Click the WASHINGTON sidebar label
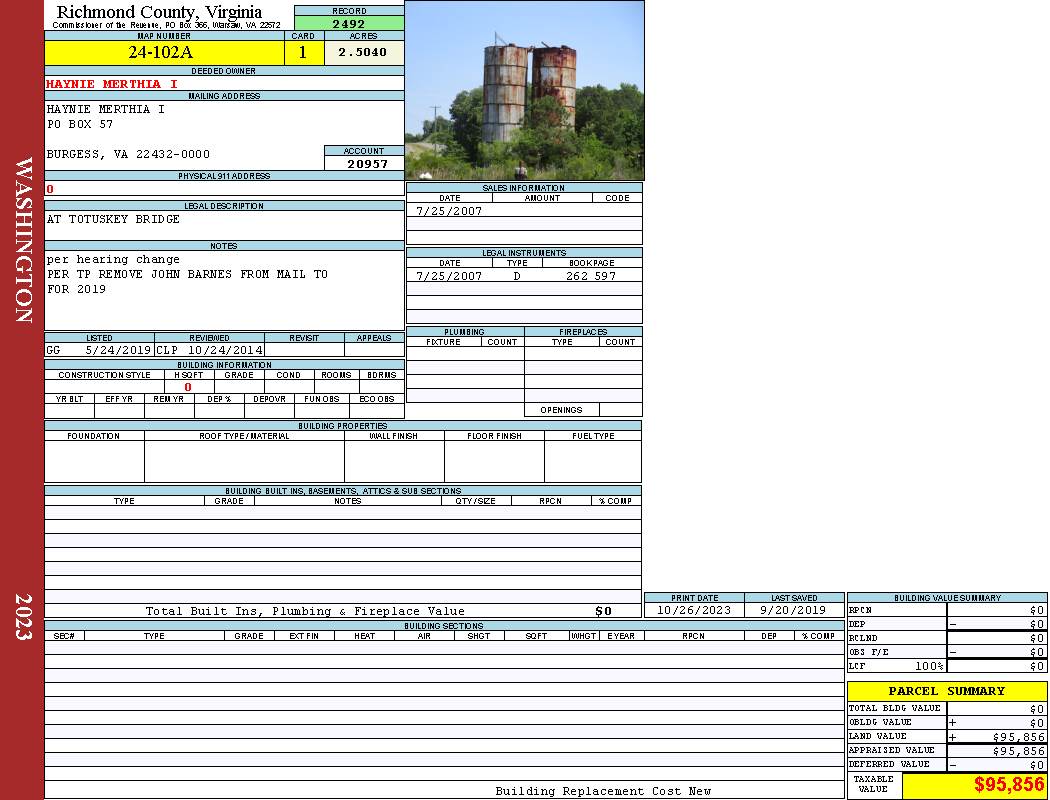This screenshot has height=800, width=1050. 23,240
